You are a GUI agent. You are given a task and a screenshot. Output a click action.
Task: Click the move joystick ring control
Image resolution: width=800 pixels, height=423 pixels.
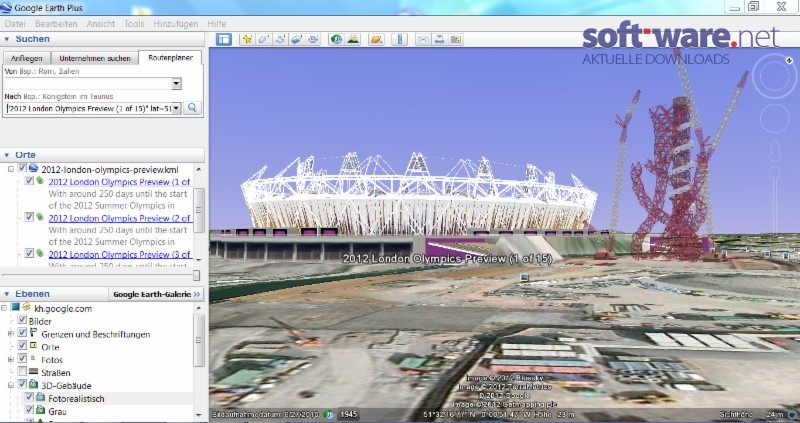774,118
